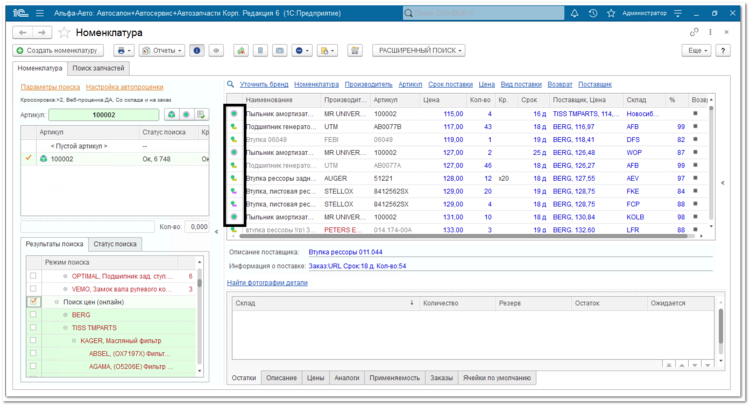Check the OPTIMAL Подшипник row checkbox

point(33,276)
